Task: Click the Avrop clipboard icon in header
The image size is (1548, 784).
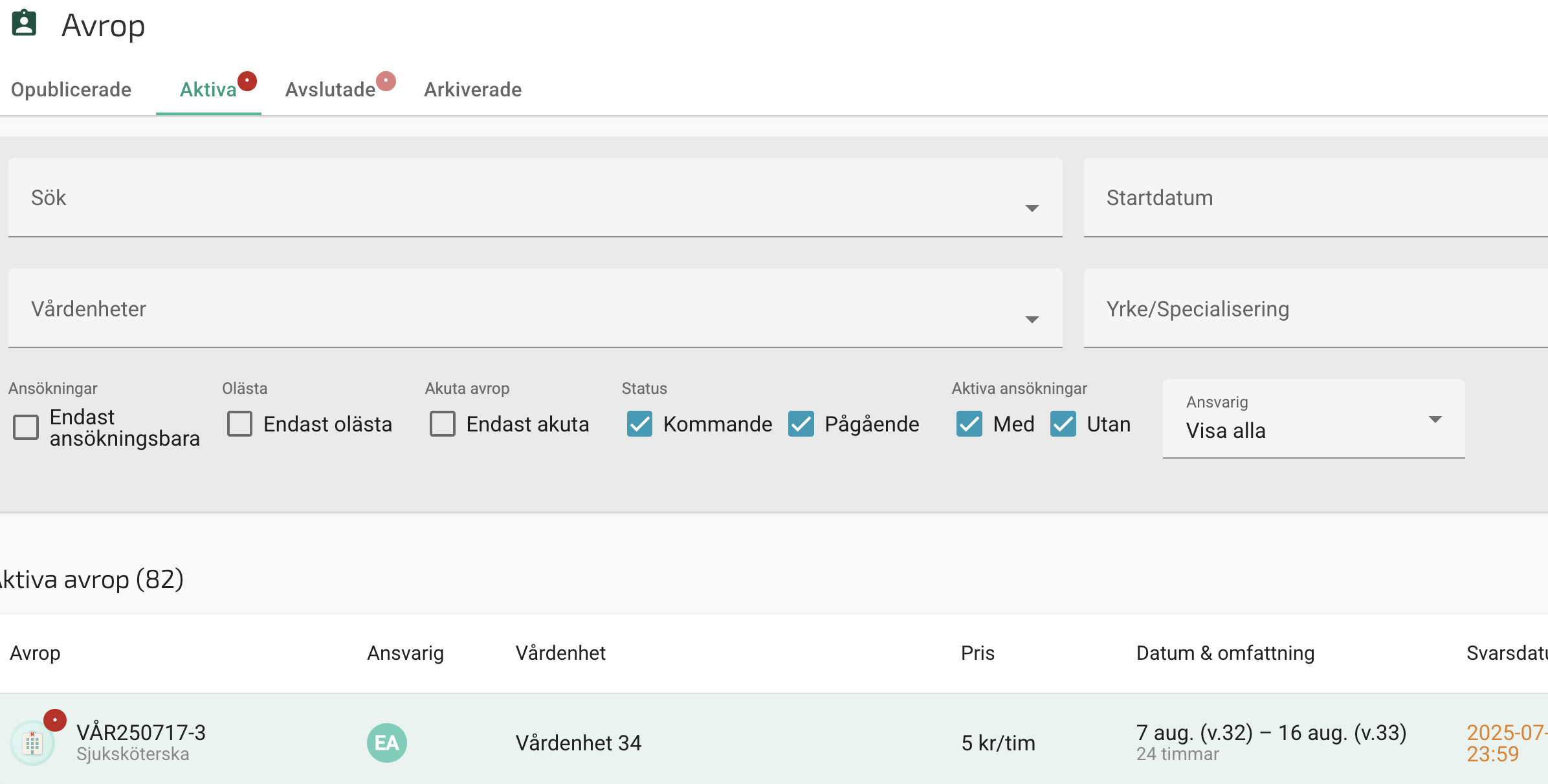Action: 25,23
